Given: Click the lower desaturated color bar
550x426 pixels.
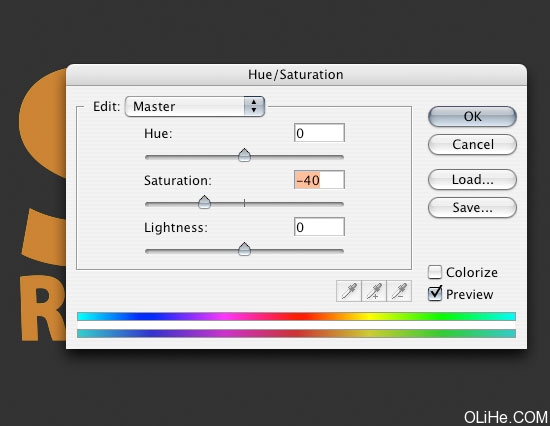Looking at the screenshot, I should tap(296, 333).
